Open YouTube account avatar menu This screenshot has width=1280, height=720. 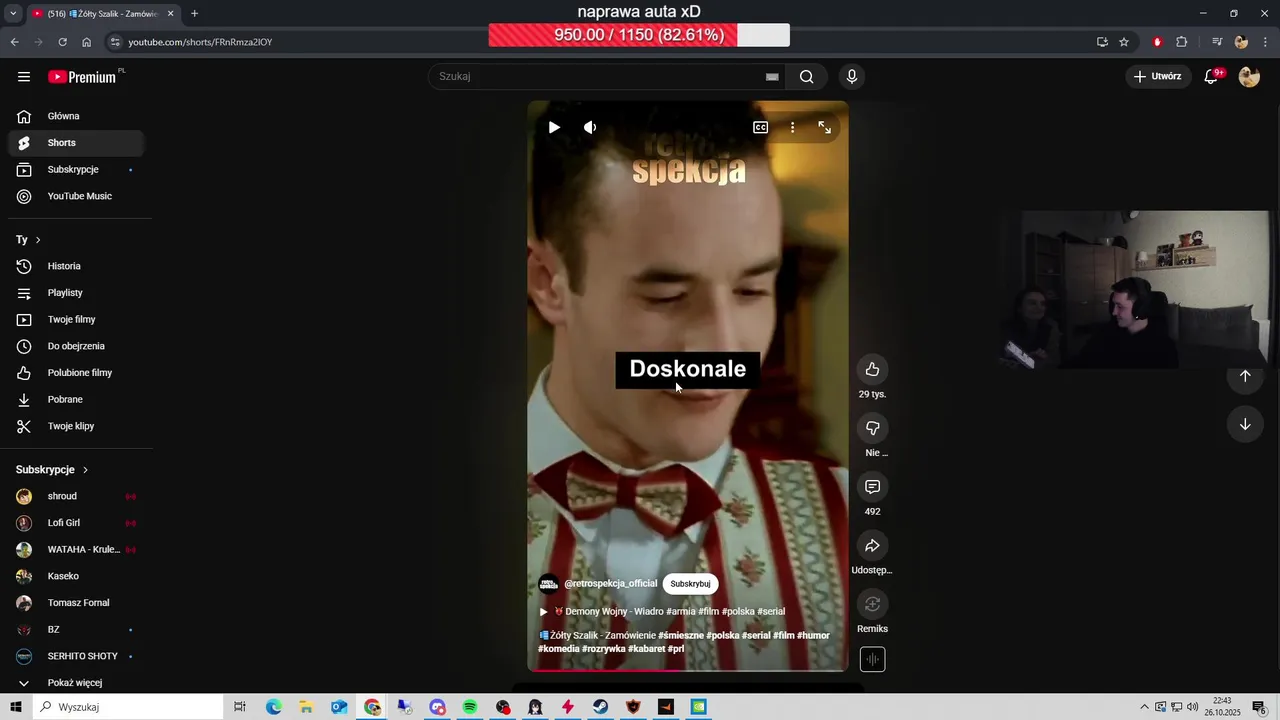(x=1249, y=77)
